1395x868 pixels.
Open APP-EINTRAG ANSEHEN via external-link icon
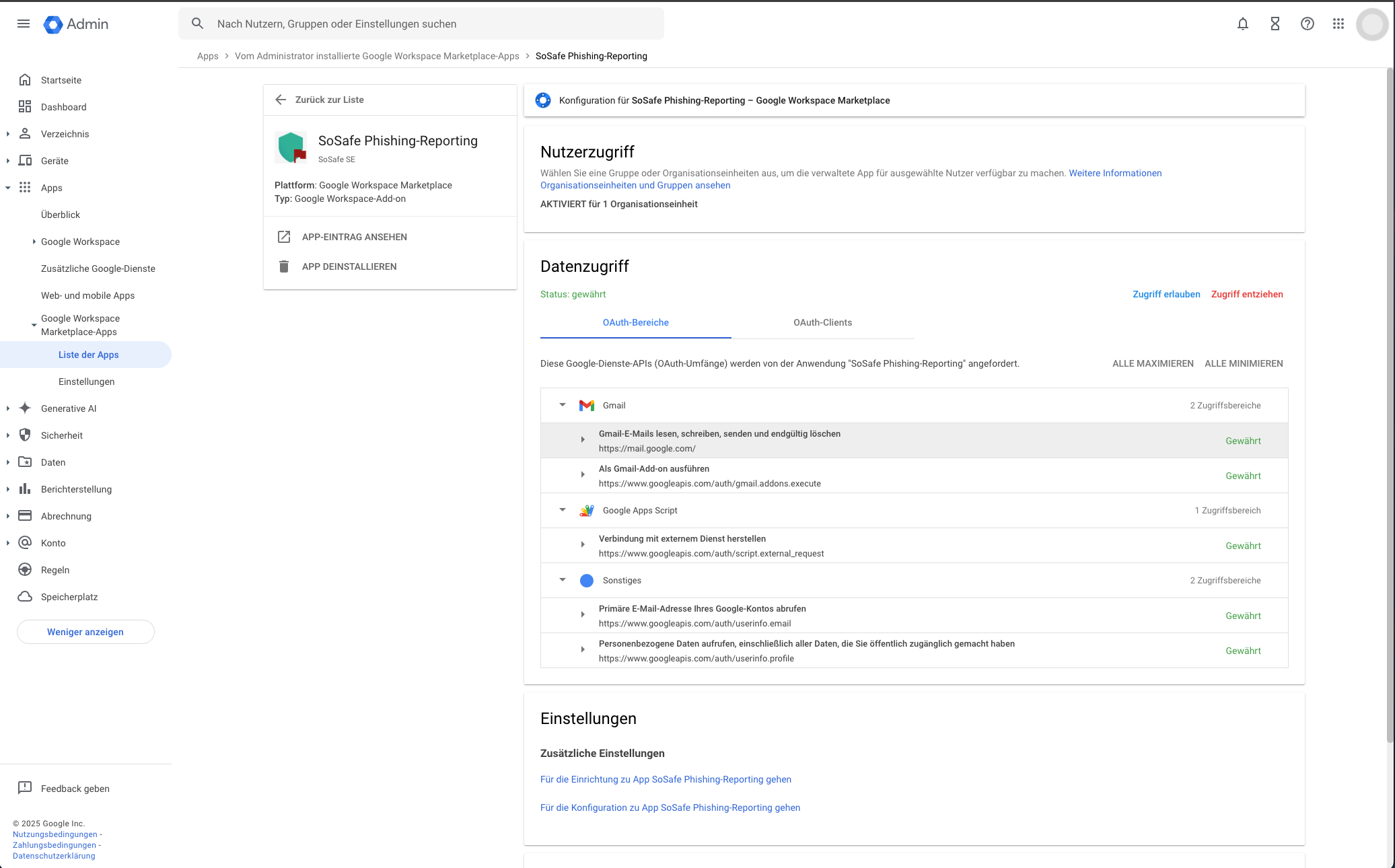(285, 237)
